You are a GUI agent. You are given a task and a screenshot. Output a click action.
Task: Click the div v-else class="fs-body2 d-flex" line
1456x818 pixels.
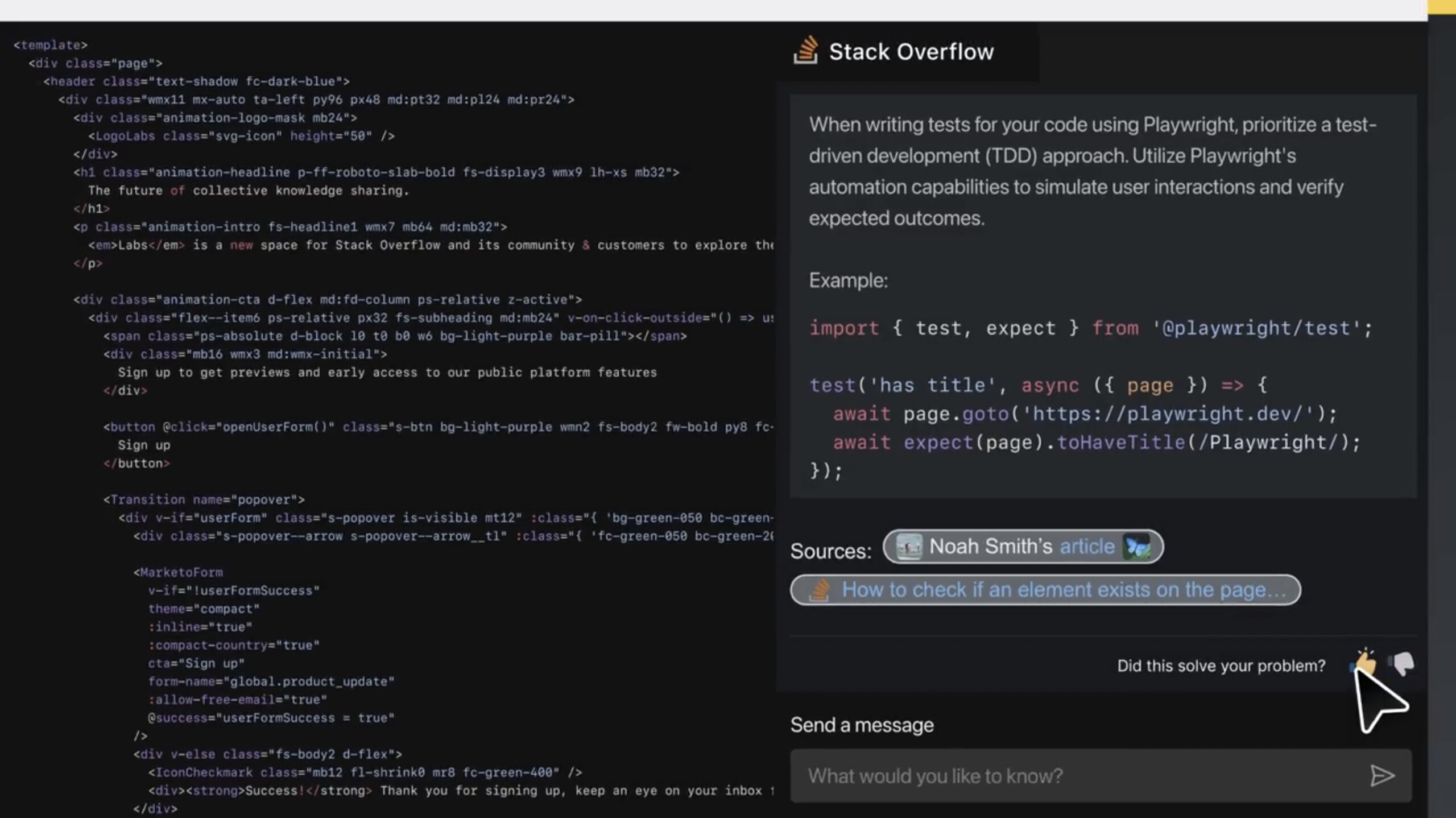click(x=267, y=754)
